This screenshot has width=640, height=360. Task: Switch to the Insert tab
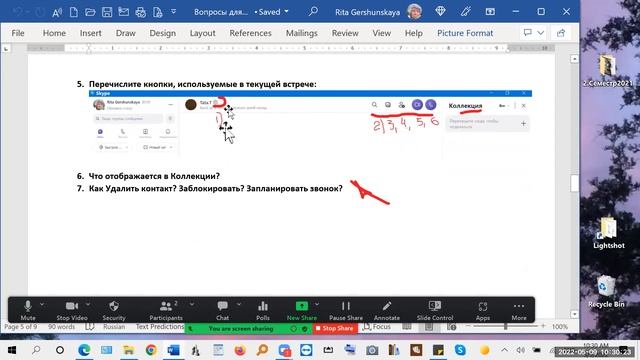(91, 33)
